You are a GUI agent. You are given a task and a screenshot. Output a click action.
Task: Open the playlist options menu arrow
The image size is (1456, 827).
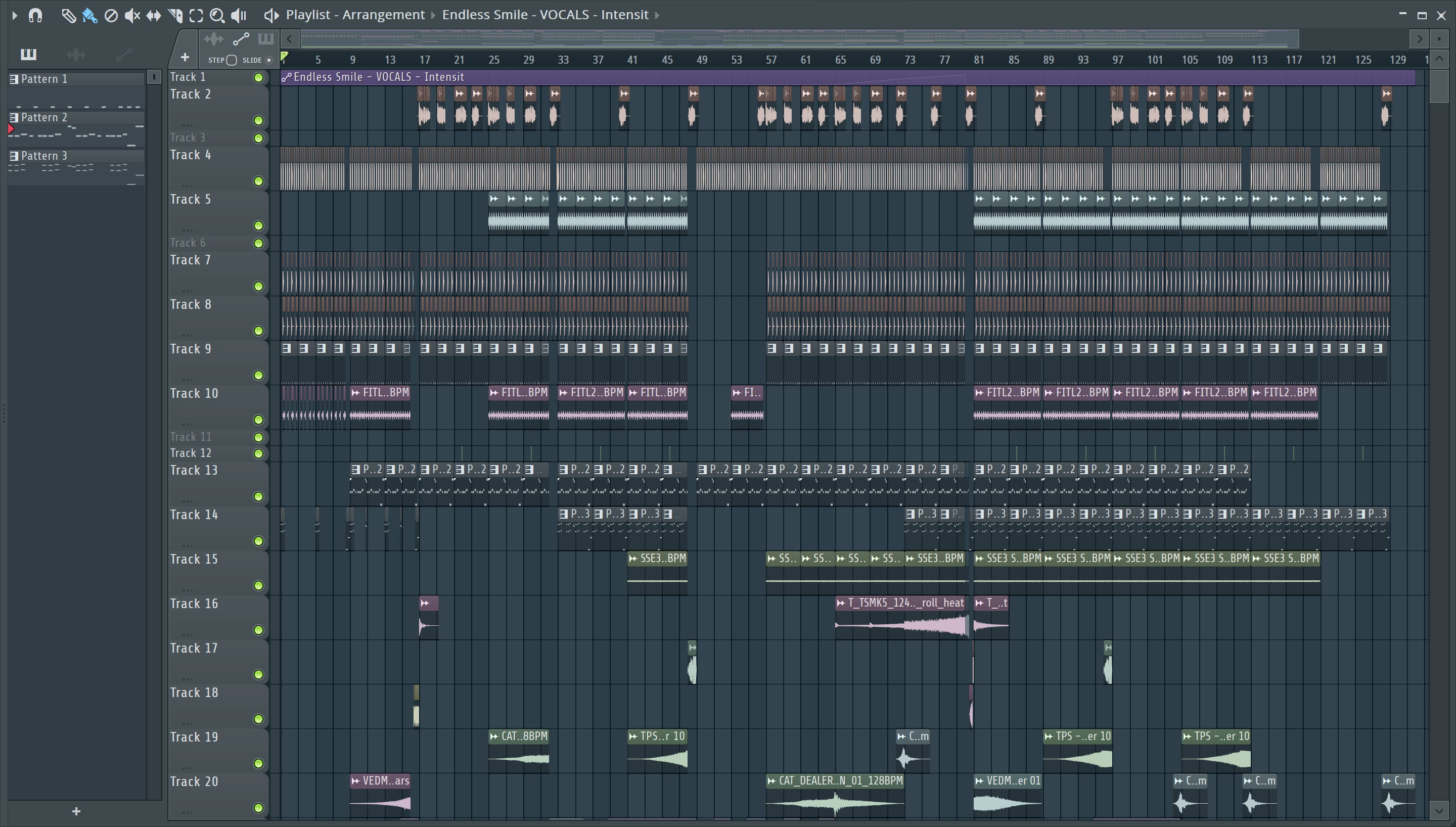point(15,15)
